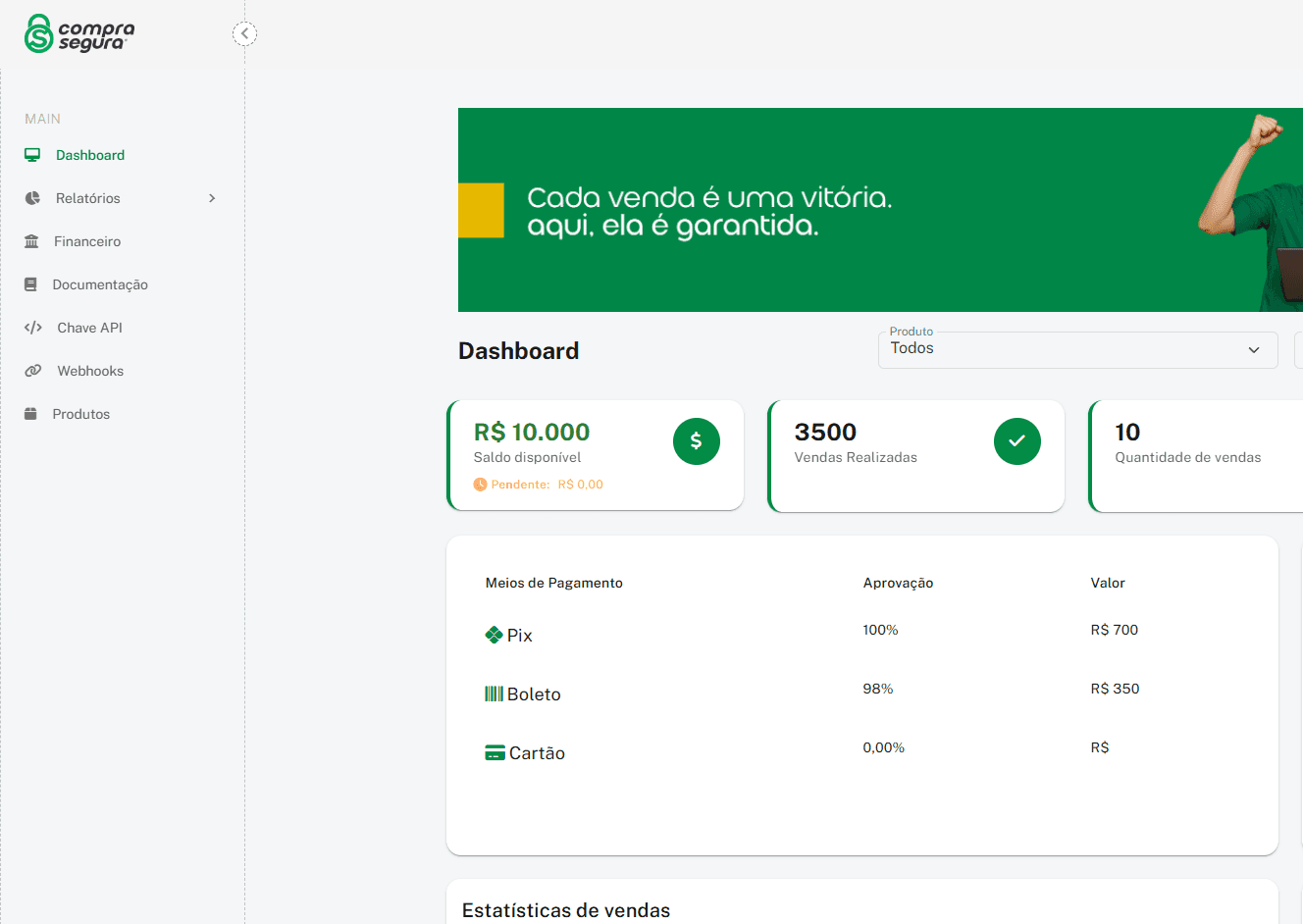The image size is (1303, 924).
Task: Click the Documentação book icon
Action: click(x=32, y=283)
